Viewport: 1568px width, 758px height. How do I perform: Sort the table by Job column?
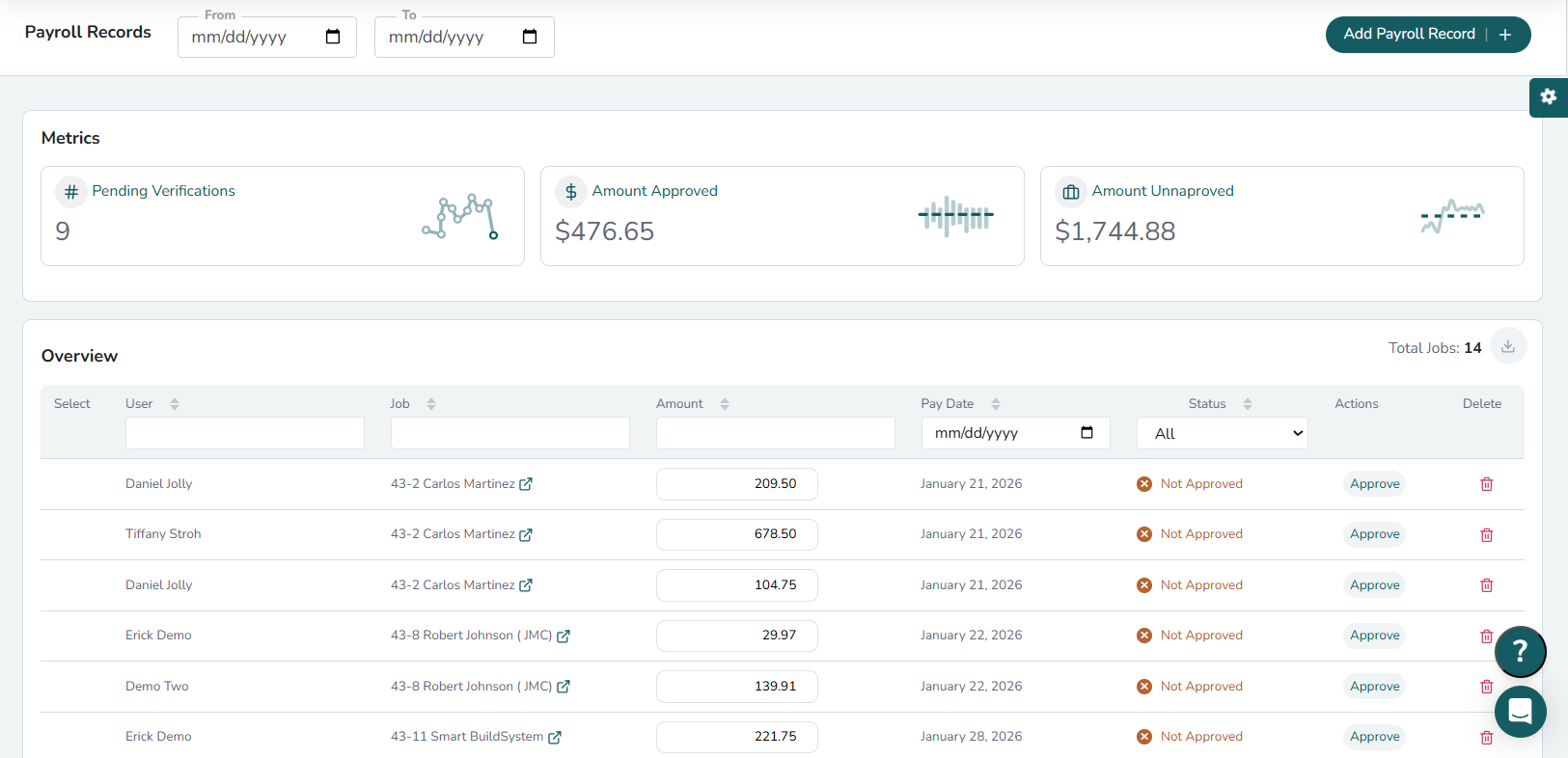click(x=431, y=404)
